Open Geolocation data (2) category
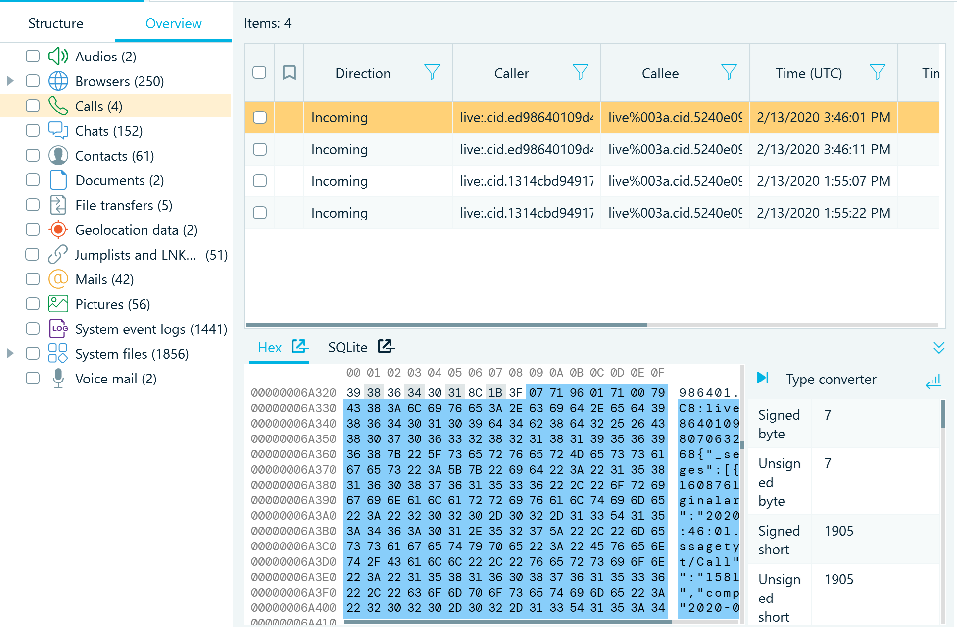This screenshot has height=627, width=957. coord(137,230)
